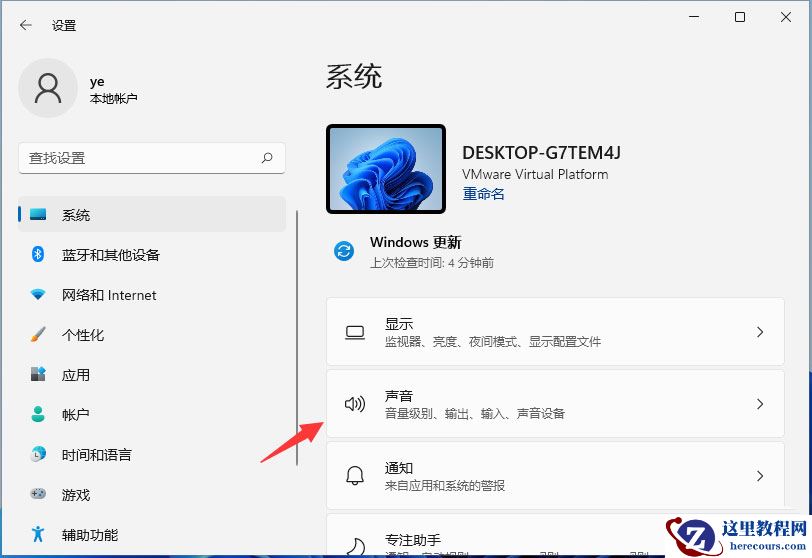
Task: Click the VMware Virtual Platform text
Action: [535, 174]
